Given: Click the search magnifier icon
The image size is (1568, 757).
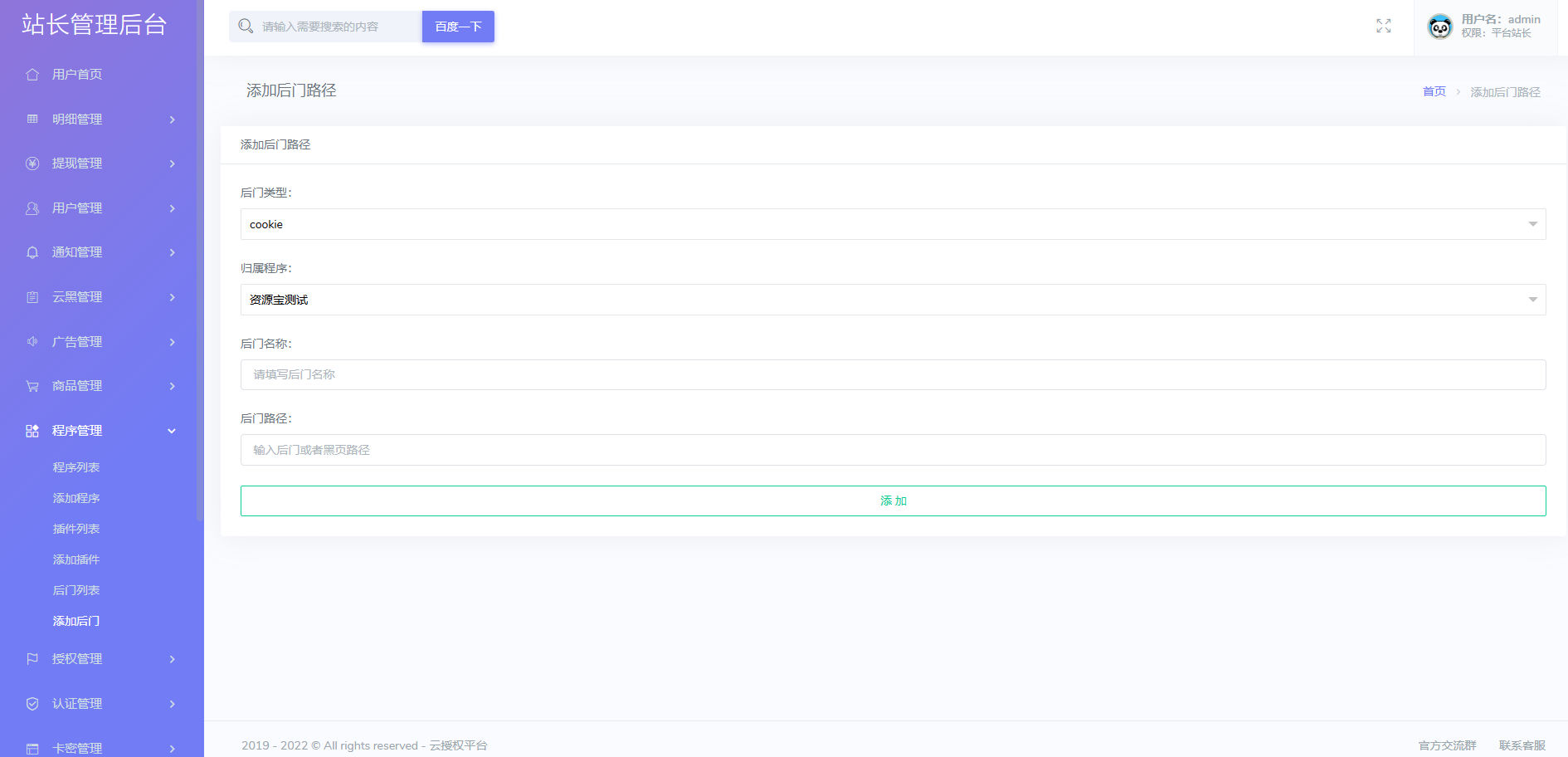Looking at the screenshot, I should [246, 27].
